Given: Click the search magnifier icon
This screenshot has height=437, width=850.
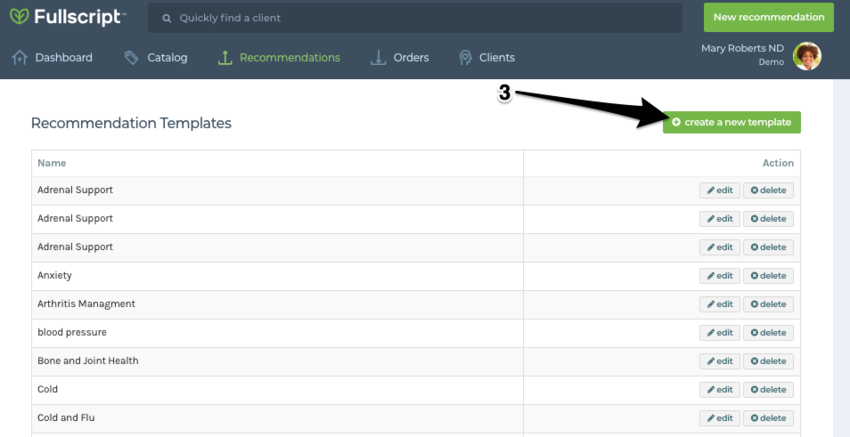Looking at the screenshot, I should [x=167, y=18].
